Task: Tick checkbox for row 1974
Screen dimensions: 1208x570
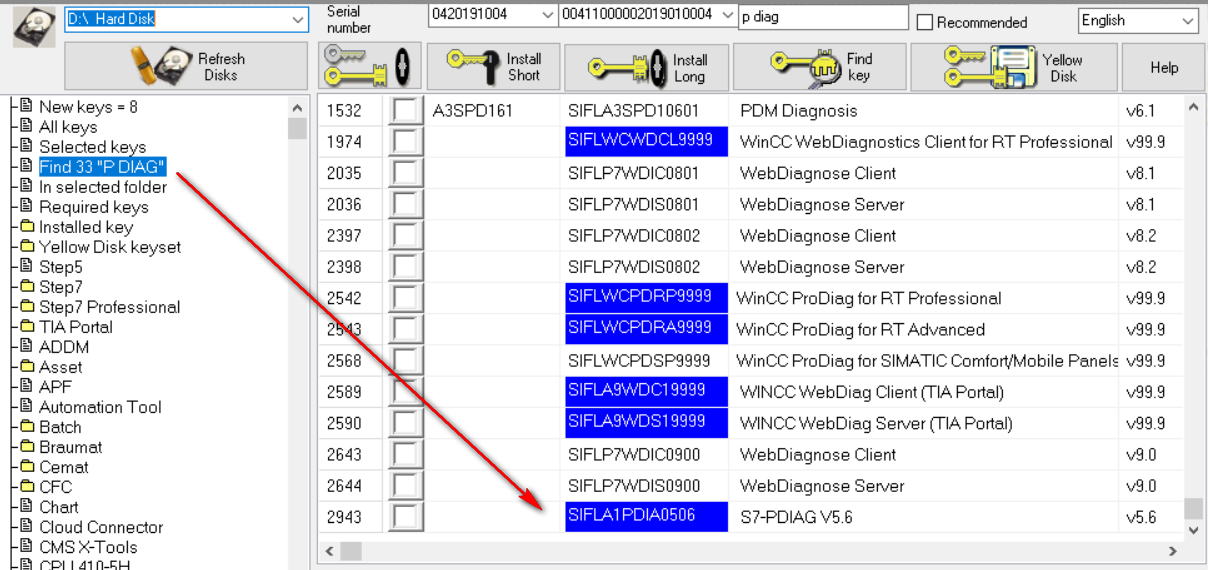Action: point(405,142)
